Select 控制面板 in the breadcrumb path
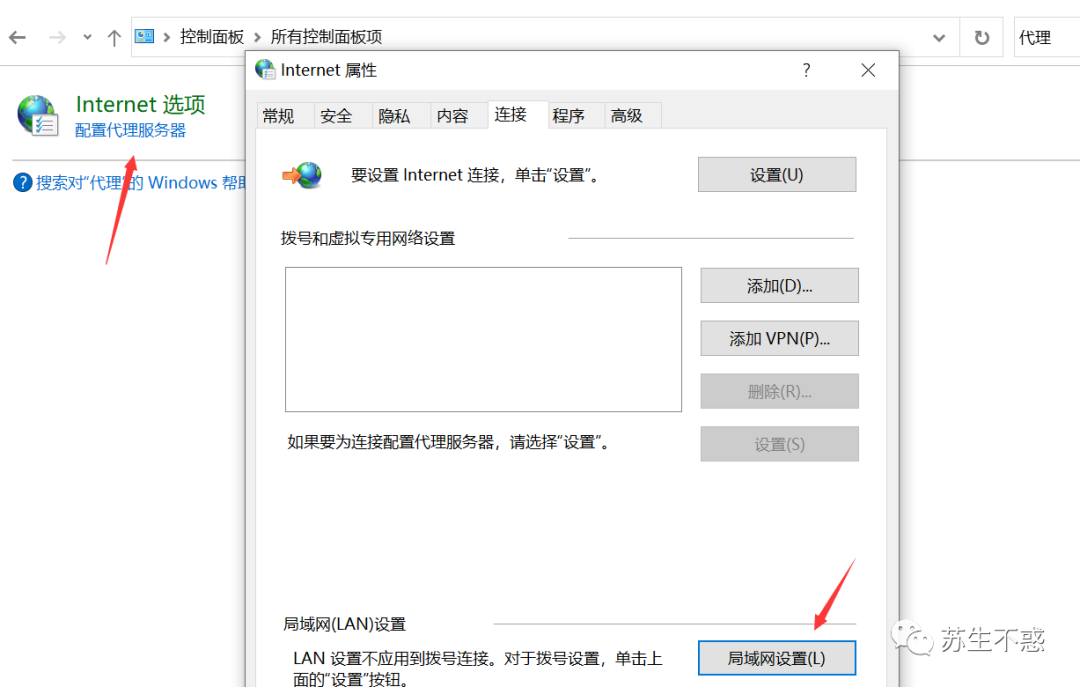 click(212, 37)
